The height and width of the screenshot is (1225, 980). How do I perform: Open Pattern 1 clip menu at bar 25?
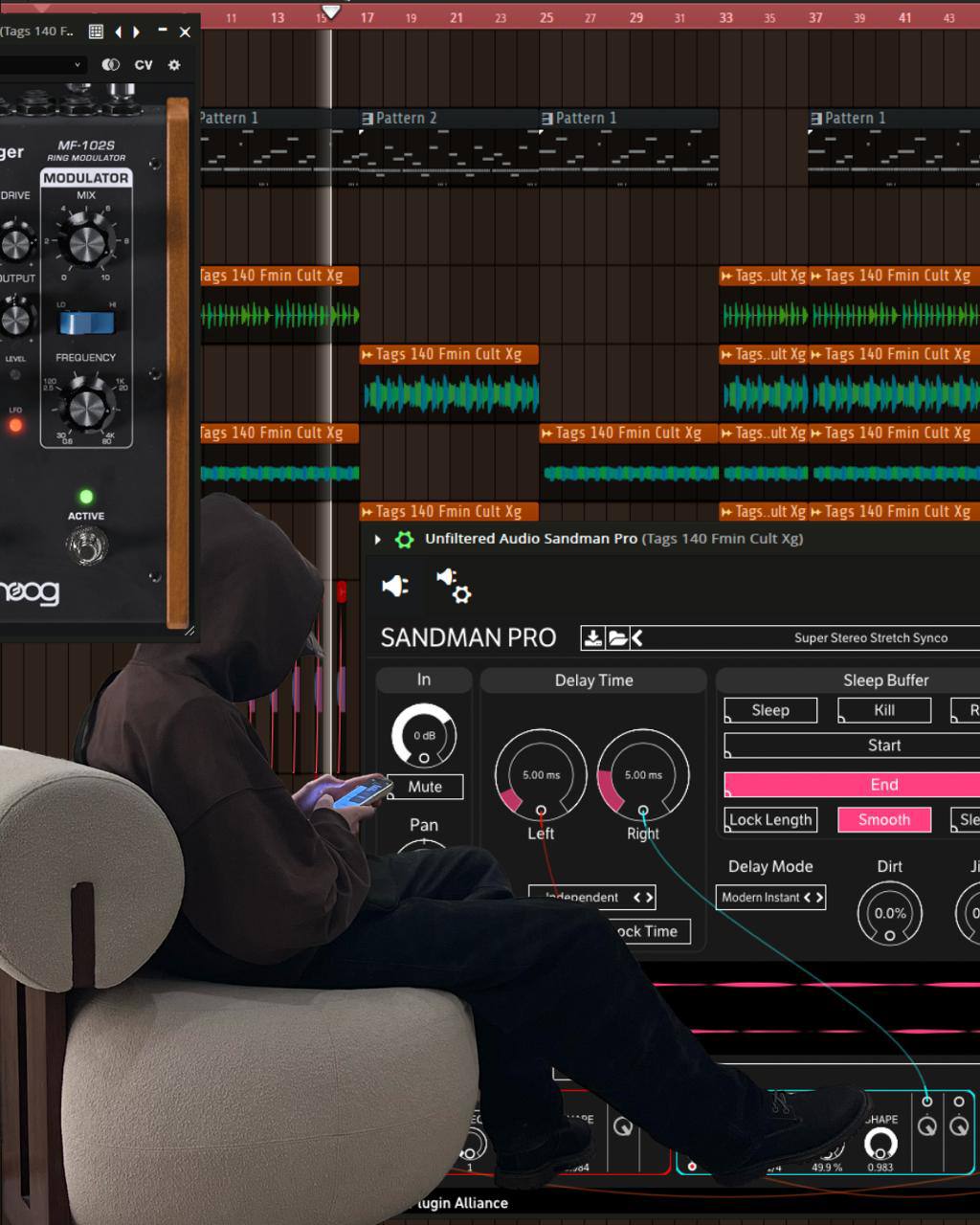[x=547, y=119]
